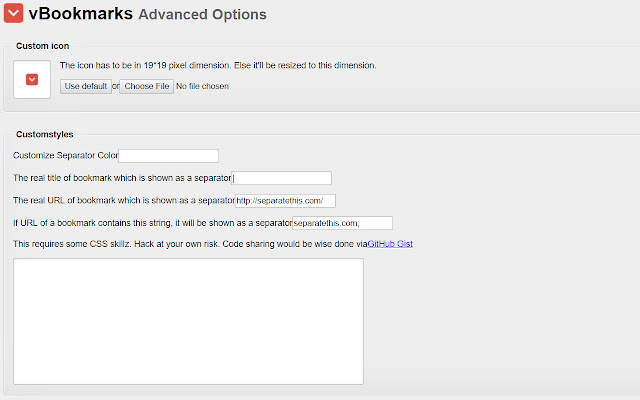Click the custom icon preview box
This screenshot has width=640, height=400.
[x=32, y=79]
